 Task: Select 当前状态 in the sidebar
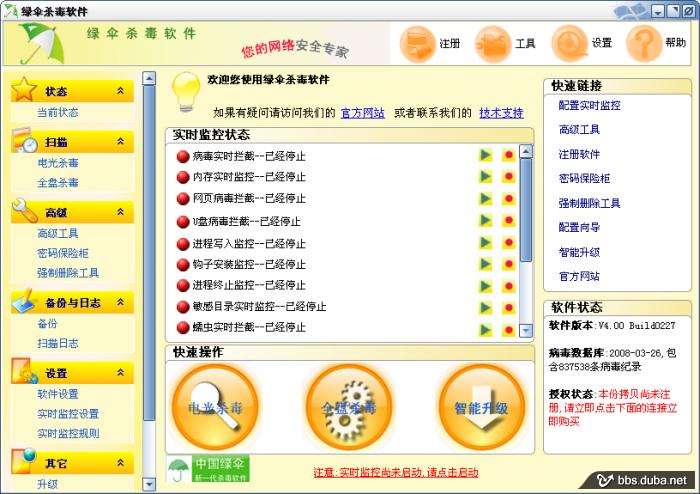(58, 112)
